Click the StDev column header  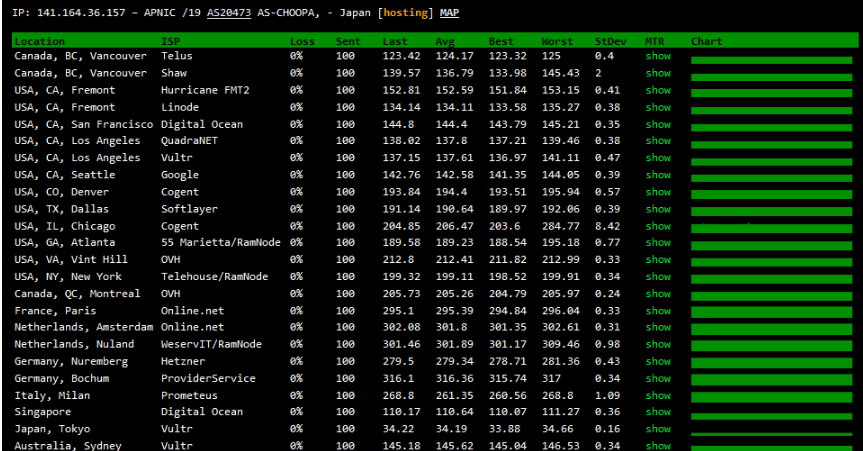click(610, 41)
